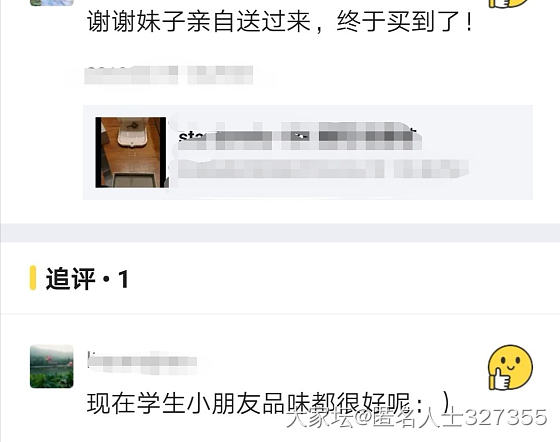Tap the cropped thumbs-up emoji at top right
Viewport: 560px width, 442px height.
point(509,4)
